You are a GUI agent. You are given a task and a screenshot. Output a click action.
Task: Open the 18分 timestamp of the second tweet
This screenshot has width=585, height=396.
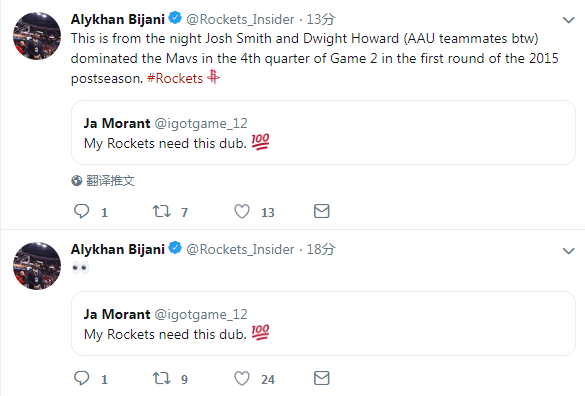point(321,249)
